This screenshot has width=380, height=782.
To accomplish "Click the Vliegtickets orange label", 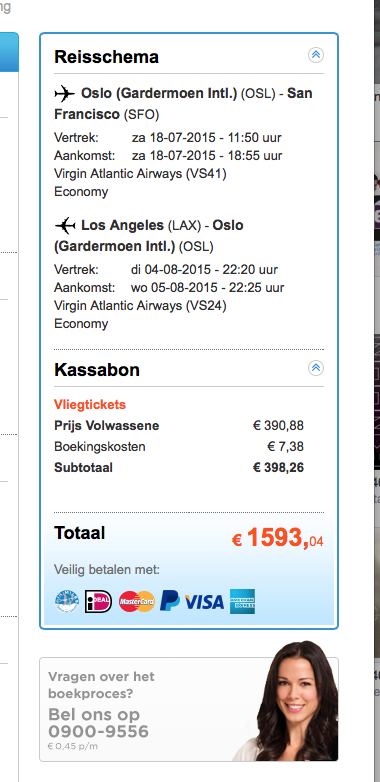I will tap(90, 404).
